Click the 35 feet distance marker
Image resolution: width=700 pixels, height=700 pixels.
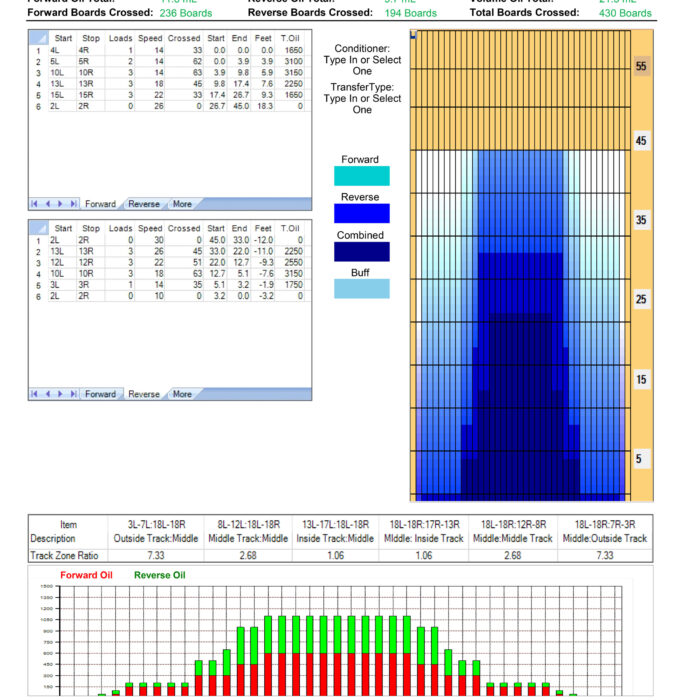641,220
